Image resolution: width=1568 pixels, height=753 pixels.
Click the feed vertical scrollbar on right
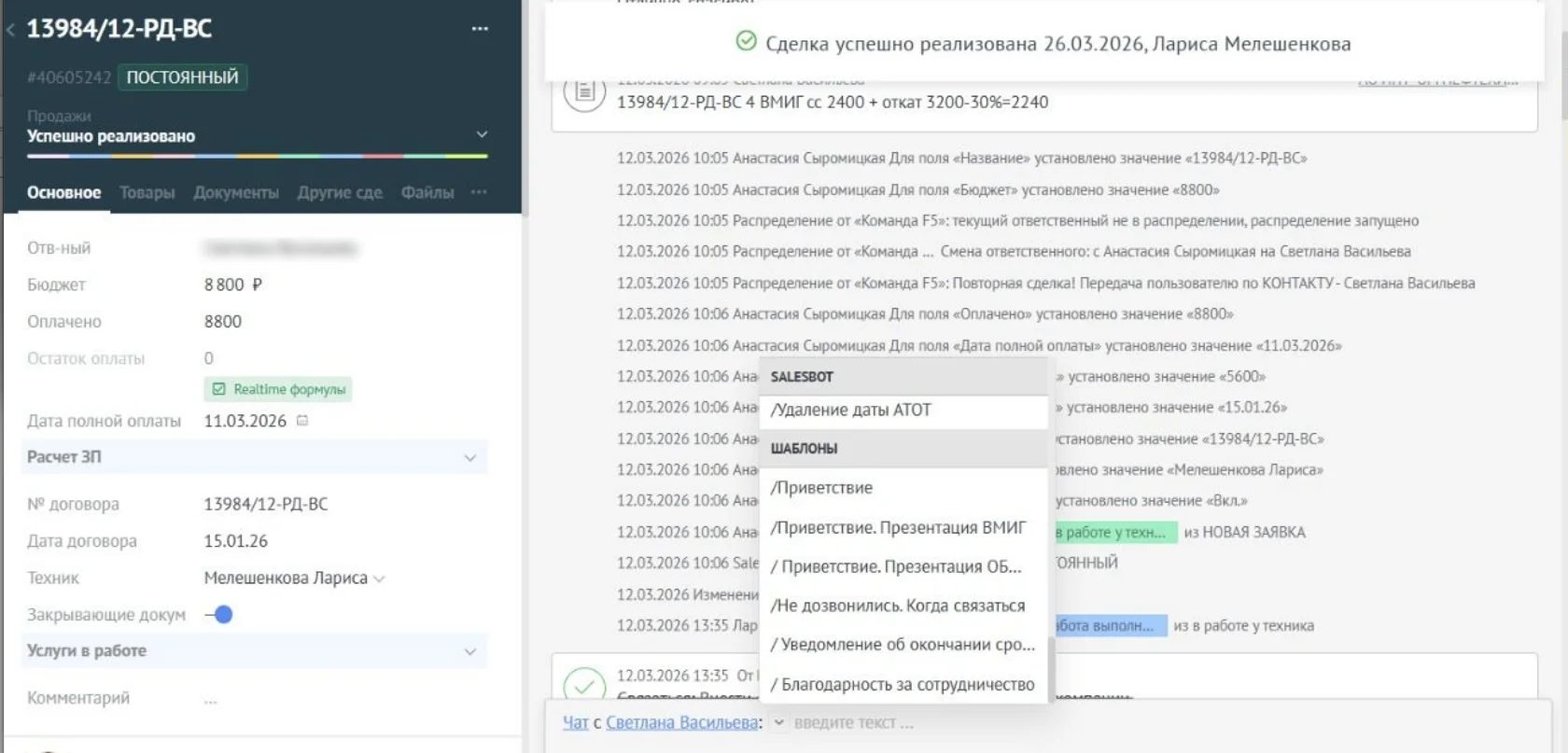1562,75
